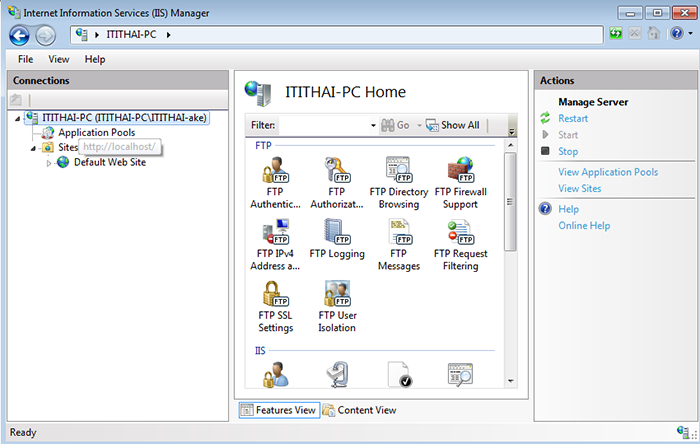Click the Filter text field
Image resolution: width=700 pixels, height=444 pixels.
(325, 125)
